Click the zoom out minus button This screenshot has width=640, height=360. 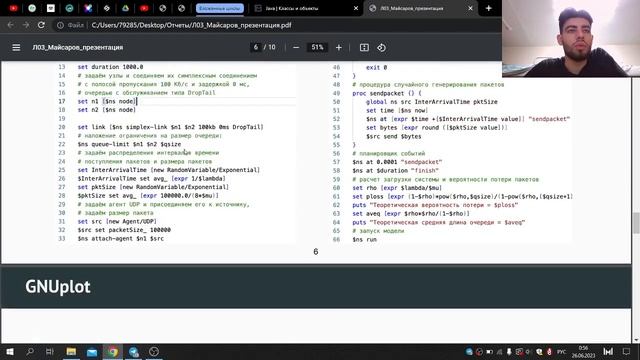[x=296, y=48]
